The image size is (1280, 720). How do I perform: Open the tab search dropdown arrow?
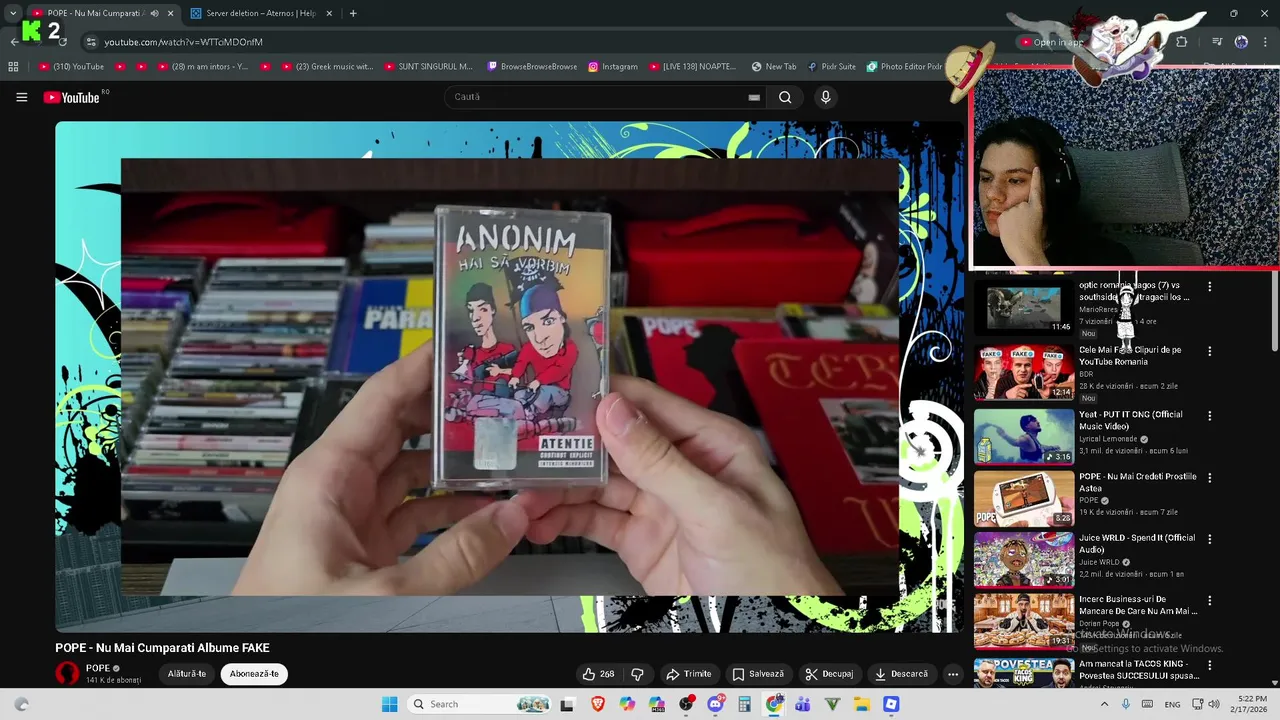pos(13,13)
